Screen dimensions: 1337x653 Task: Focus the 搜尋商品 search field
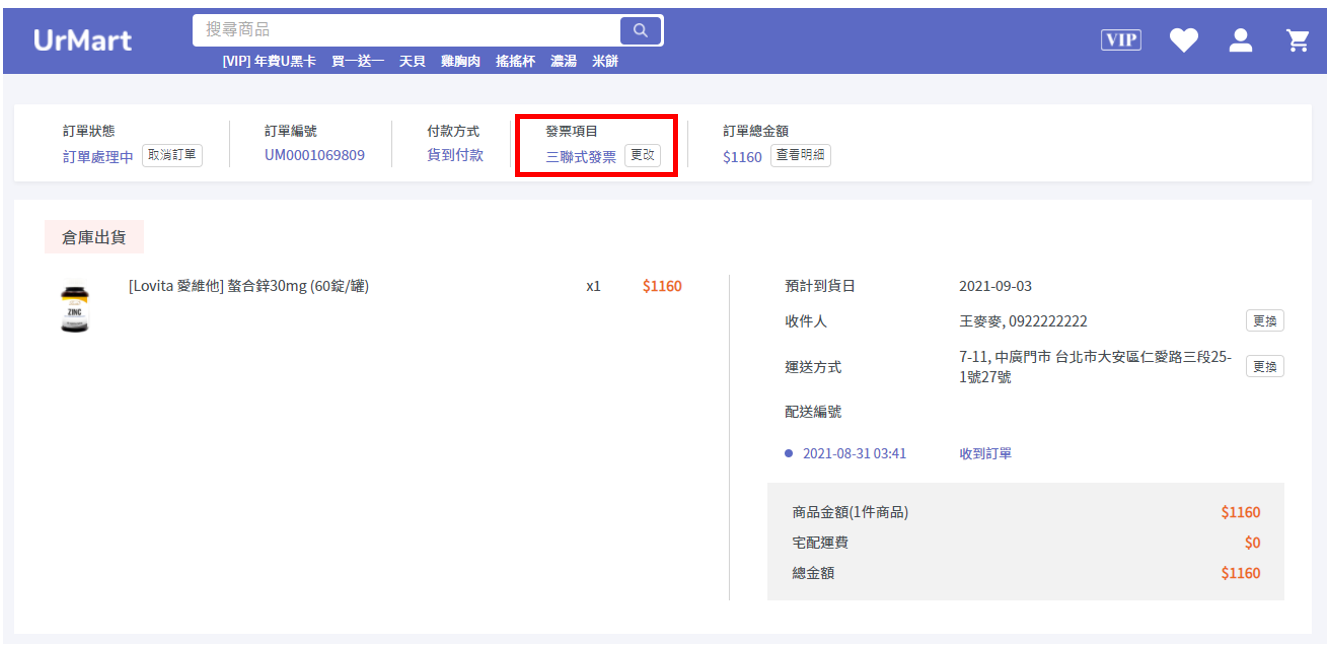click(406, 30)
